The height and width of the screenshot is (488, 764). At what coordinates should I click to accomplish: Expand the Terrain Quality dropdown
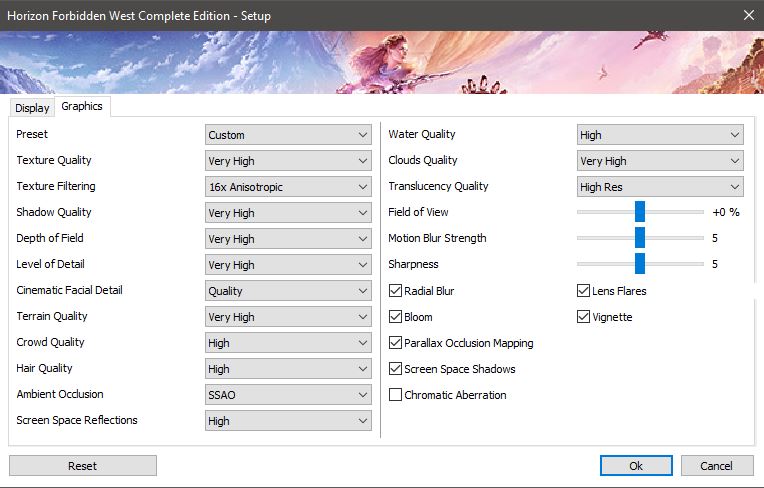(288, 317)
